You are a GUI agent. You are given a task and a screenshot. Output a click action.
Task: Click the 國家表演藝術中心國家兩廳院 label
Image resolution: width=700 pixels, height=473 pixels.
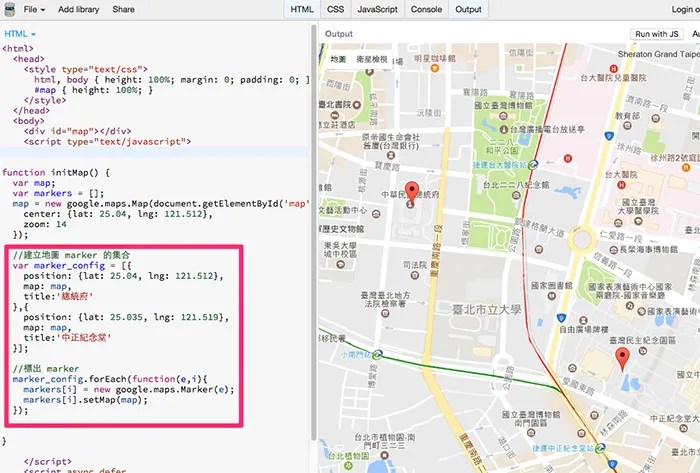[x=630, y=290]
